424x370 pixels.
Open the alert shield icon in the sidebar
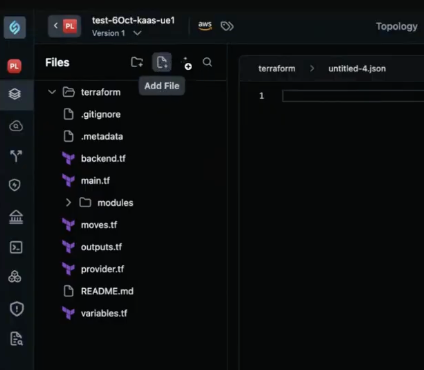(x=16, y=309)
